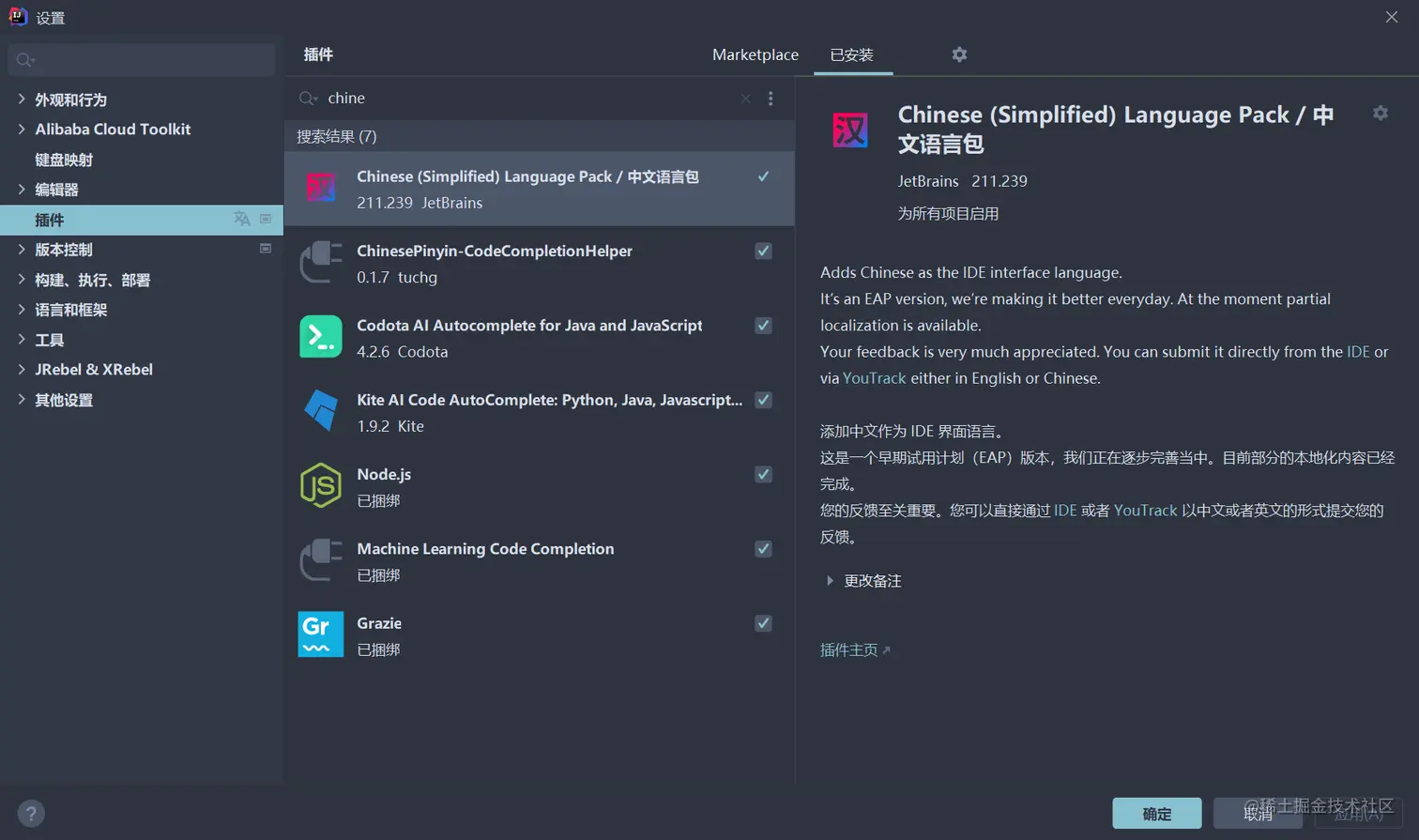Uncheck the Codota AI Autocomplete plugin
The width and height of the screenshot is (1419, 840).
763,325
